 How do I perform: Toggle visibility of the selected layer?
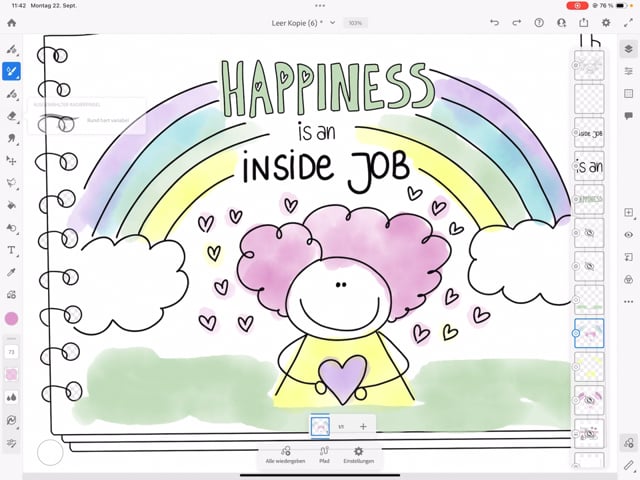(629, 235)
